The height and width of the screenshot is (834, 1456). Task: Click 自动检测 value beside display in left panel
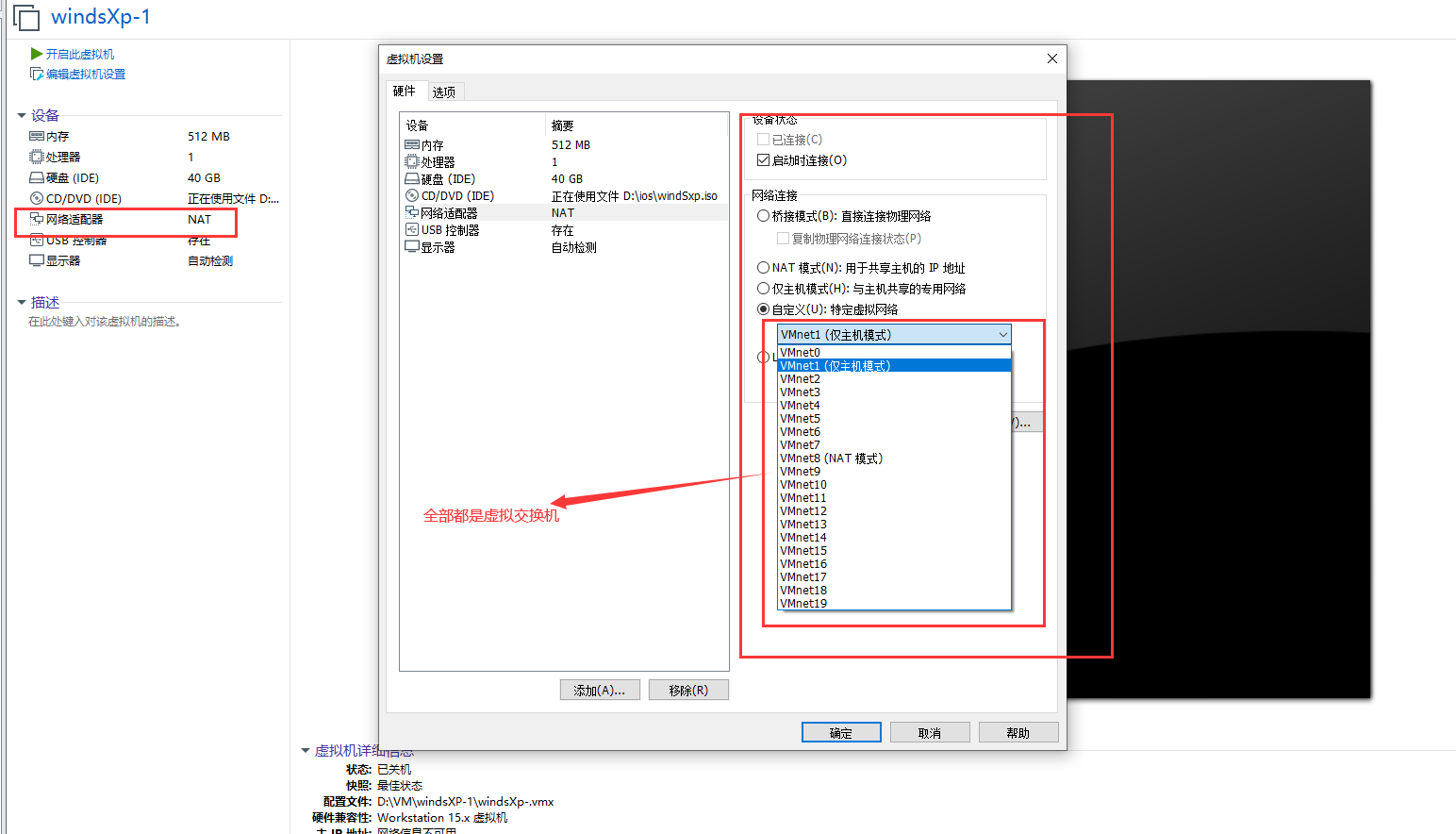tap(210, 260)
